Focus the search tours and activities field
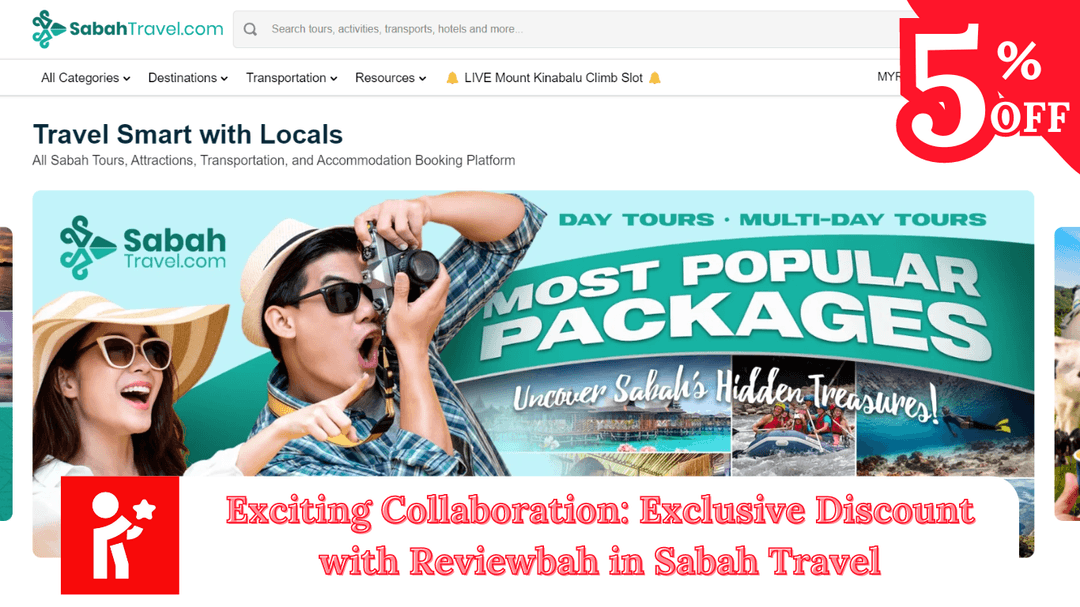This screenshot has height=607, width=1080. point(566,29)
